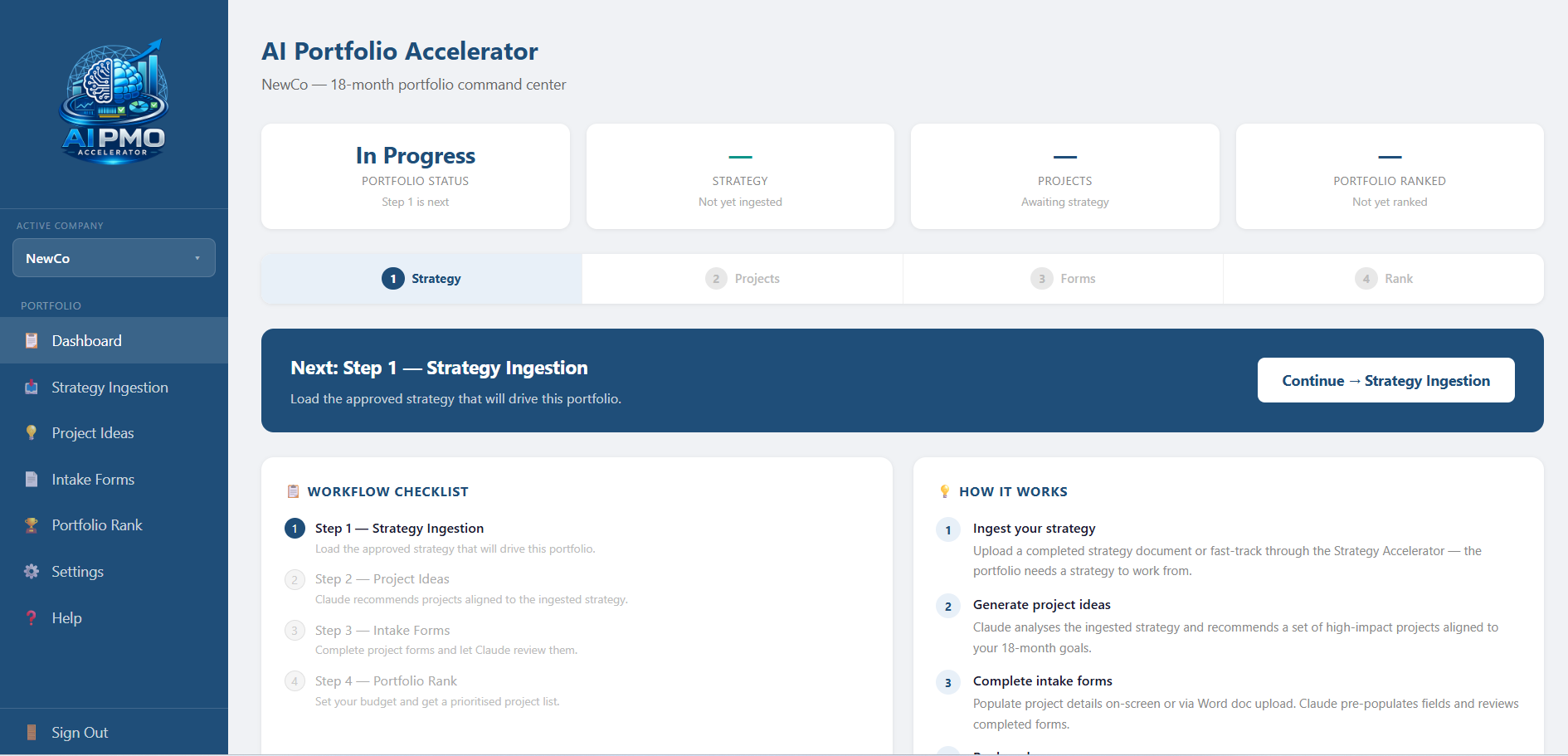
Task: Click the Step 3 numbered circle
Action: coord(295,631)
